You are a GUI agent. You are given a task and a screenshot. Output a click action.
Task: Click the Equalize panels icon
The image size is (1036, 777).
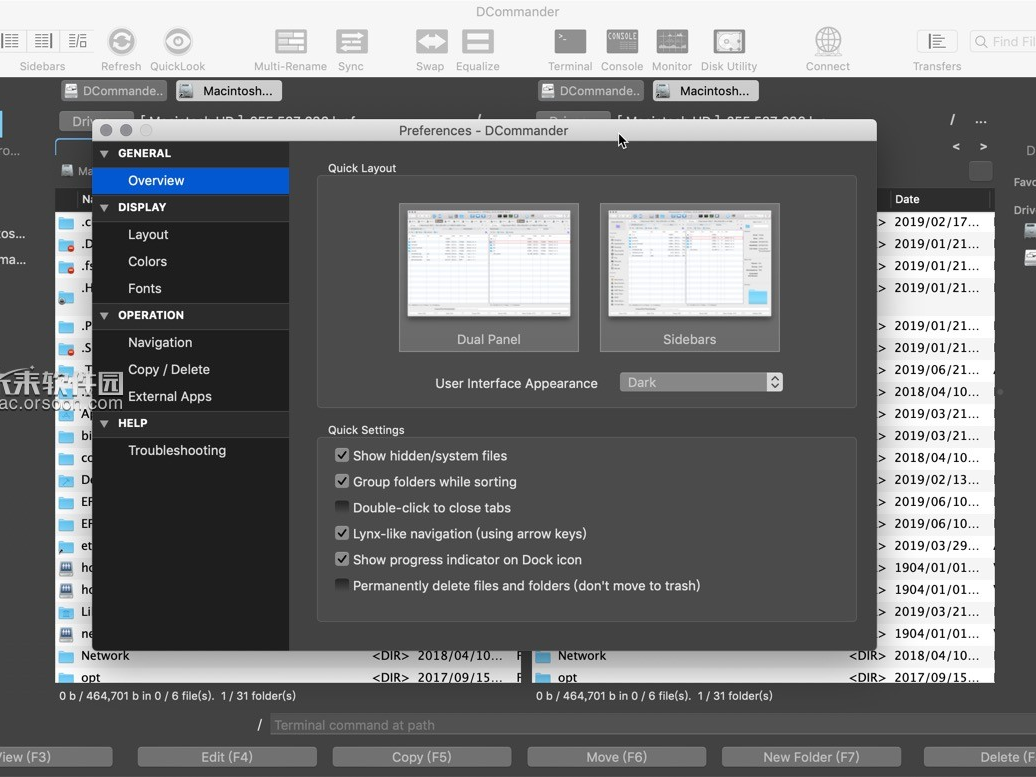(x=477, y=45)
